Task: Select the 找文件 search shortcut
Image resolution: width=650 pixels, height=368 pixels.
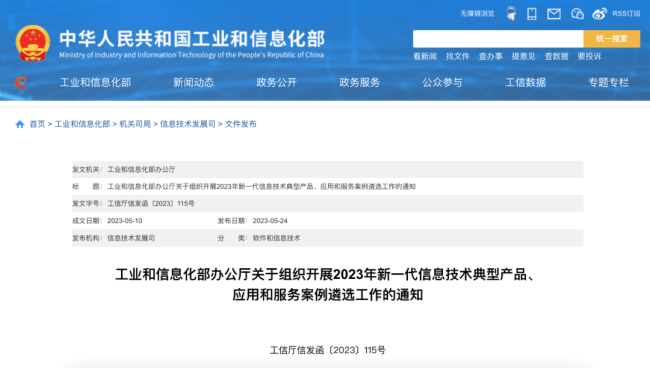Action: pyautogui.click(x=458, y=56)
